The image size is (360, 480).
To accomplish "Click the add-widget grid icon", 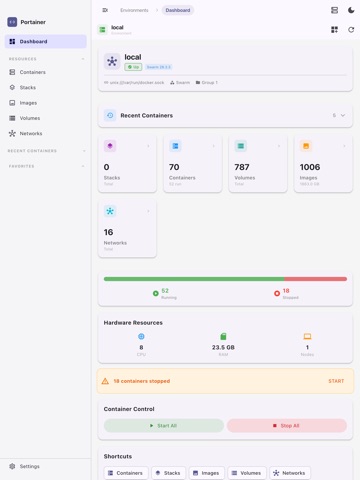I will (x=334, y=30).
